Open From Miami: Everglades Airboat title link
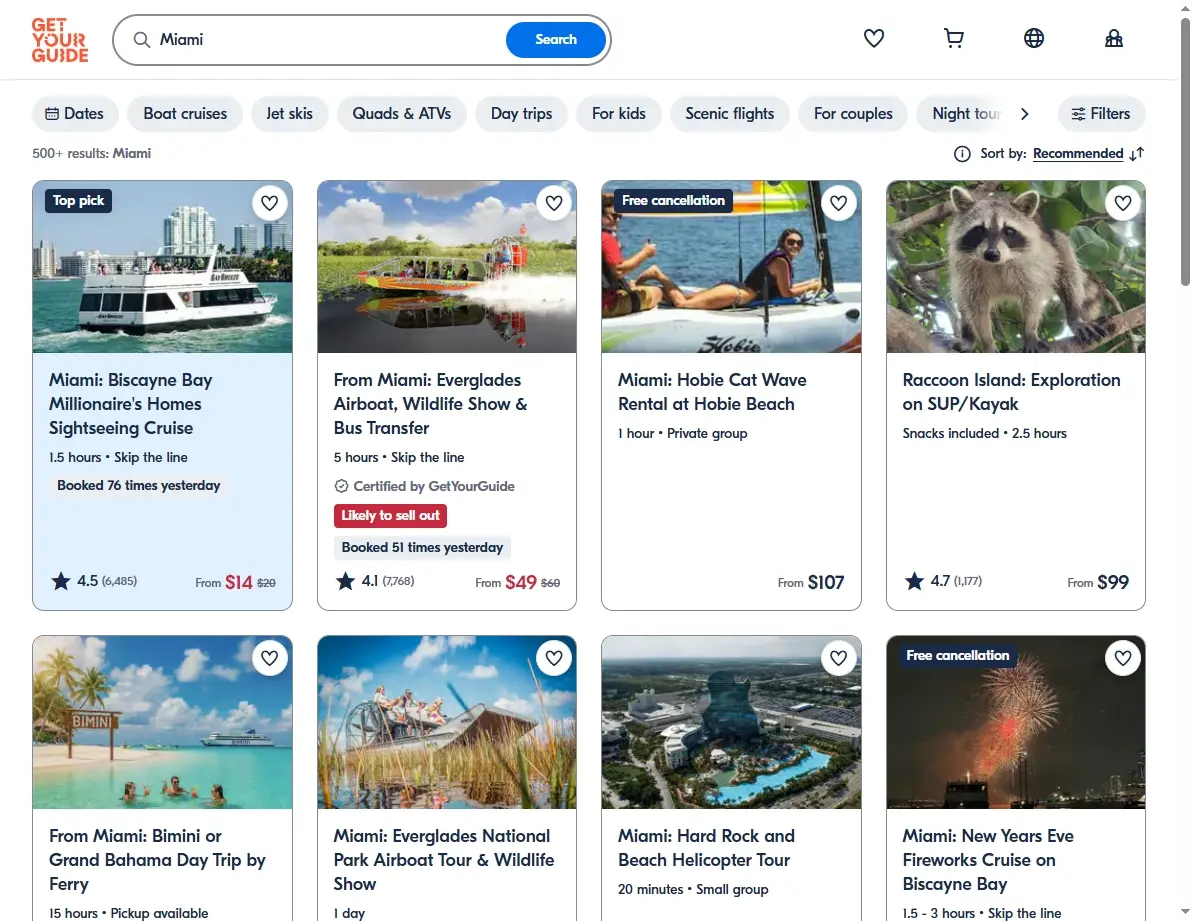Image resolution: width=1193 pixels, height=921 pixels. coord(430,404)
